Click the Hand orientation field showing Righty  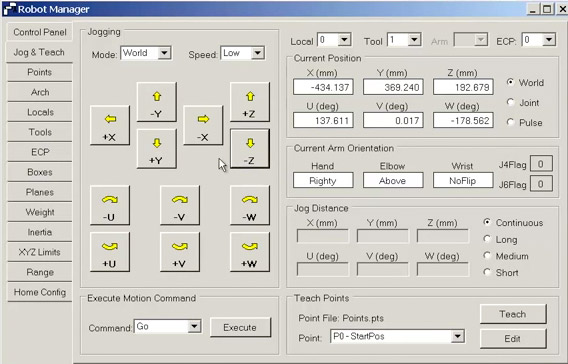pyautogui.click(x=323, y=180)
